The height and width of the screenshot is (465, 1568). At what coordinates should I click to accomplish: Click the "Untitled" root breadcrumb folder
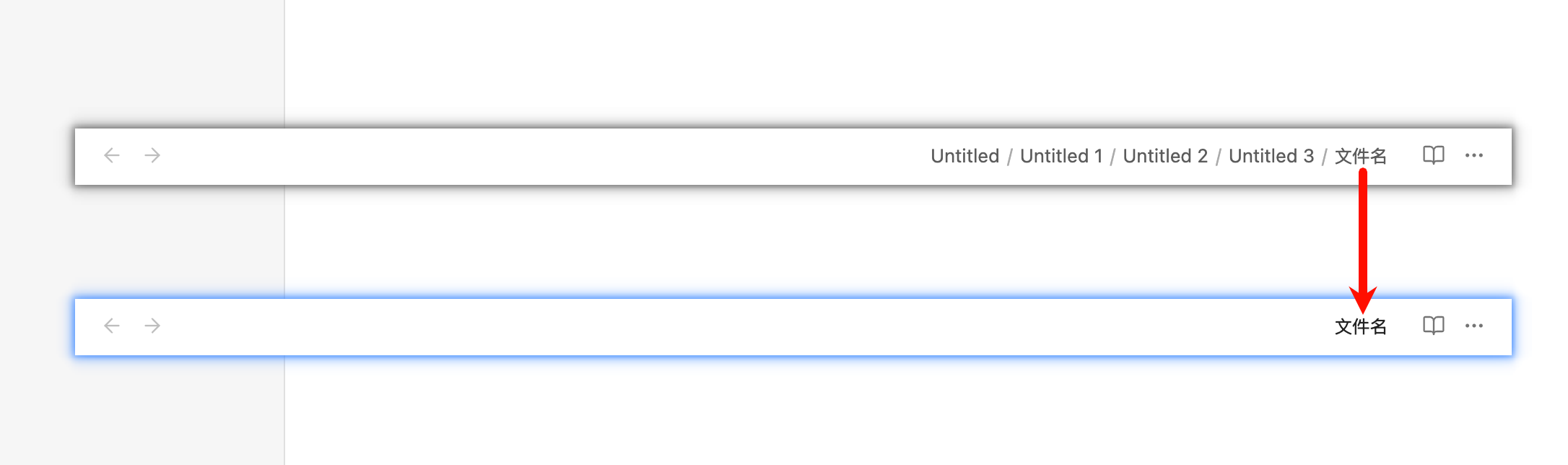[964, 156]
